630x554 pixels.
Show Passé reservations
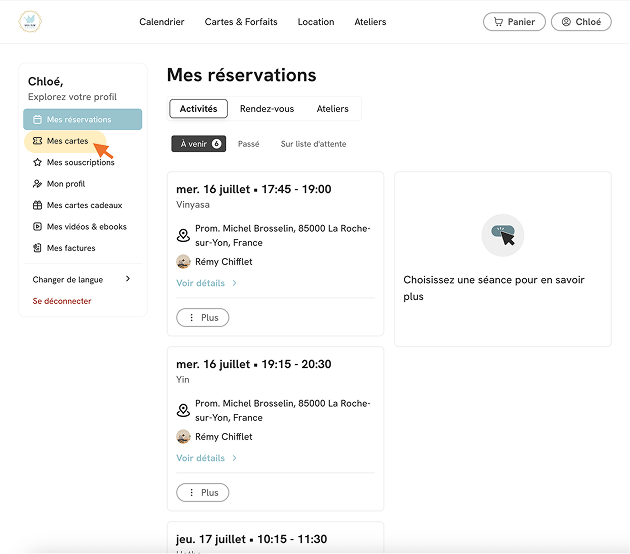tap(248, 144)
